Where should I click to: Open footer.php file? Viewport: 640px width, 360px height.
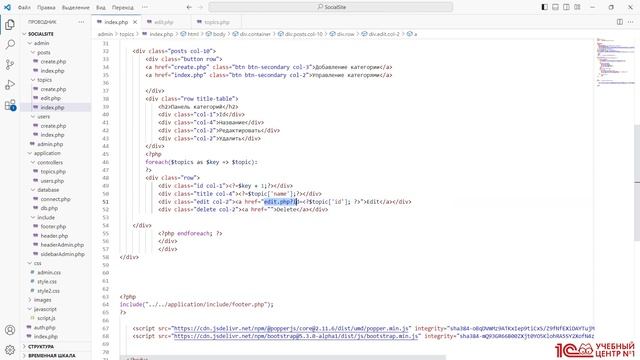coord(53,227)
